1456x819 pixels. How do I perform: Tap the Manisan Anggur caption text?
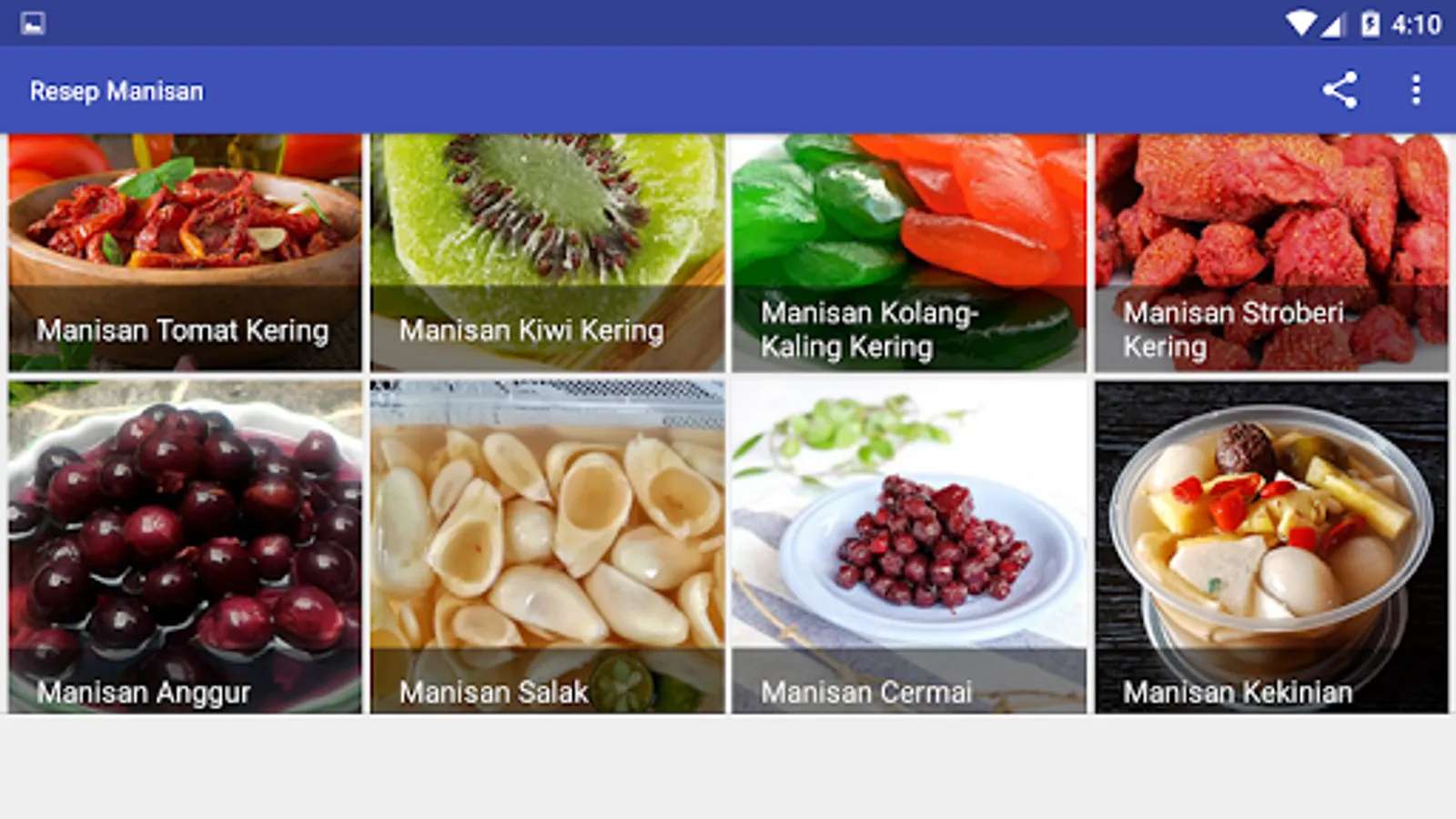[x=144, y=693]
